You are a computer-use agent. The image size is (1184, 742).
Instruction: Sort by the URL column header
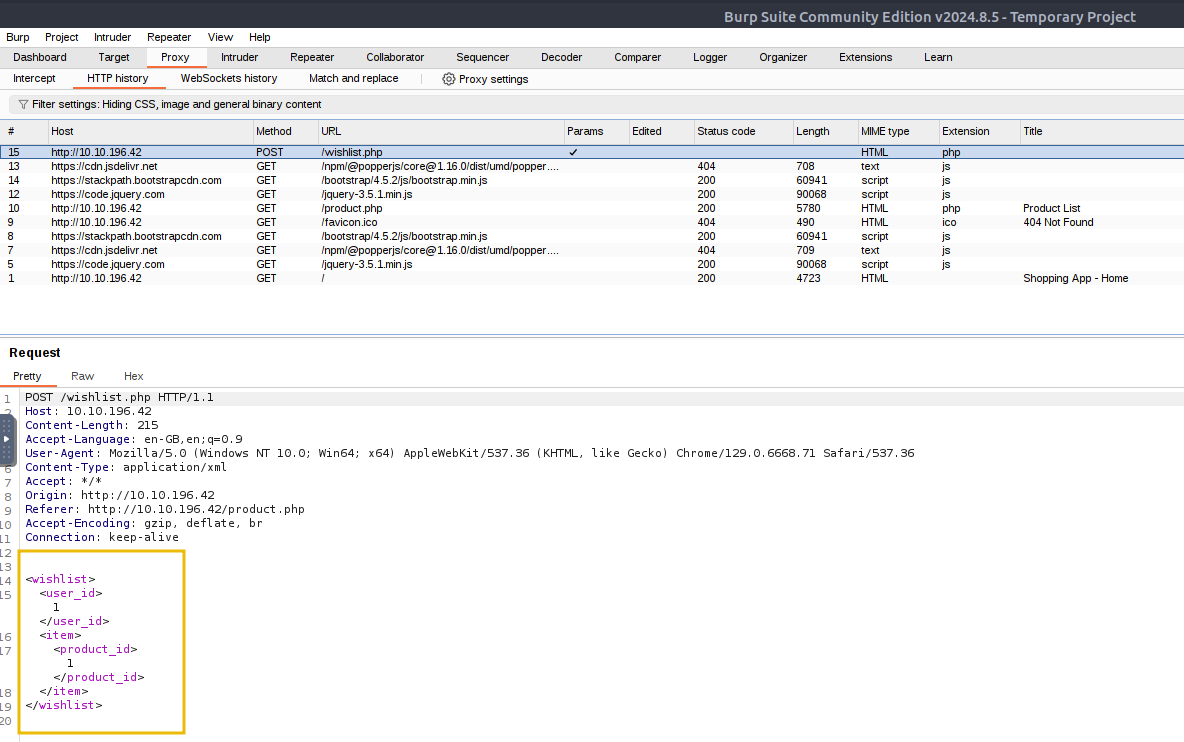441,131
